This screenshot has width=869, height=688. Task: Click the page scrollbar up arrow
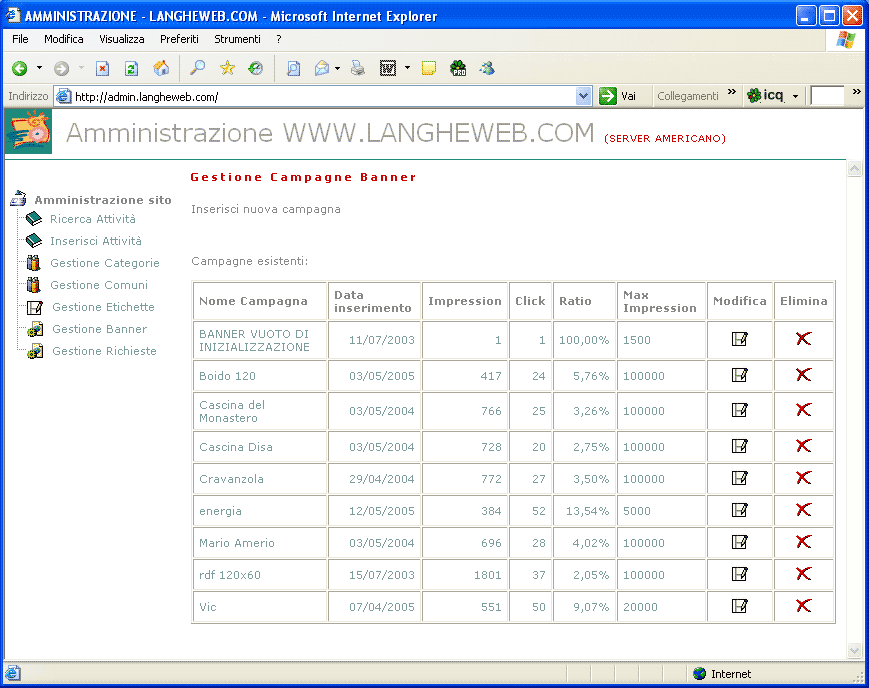coord(854,168)
